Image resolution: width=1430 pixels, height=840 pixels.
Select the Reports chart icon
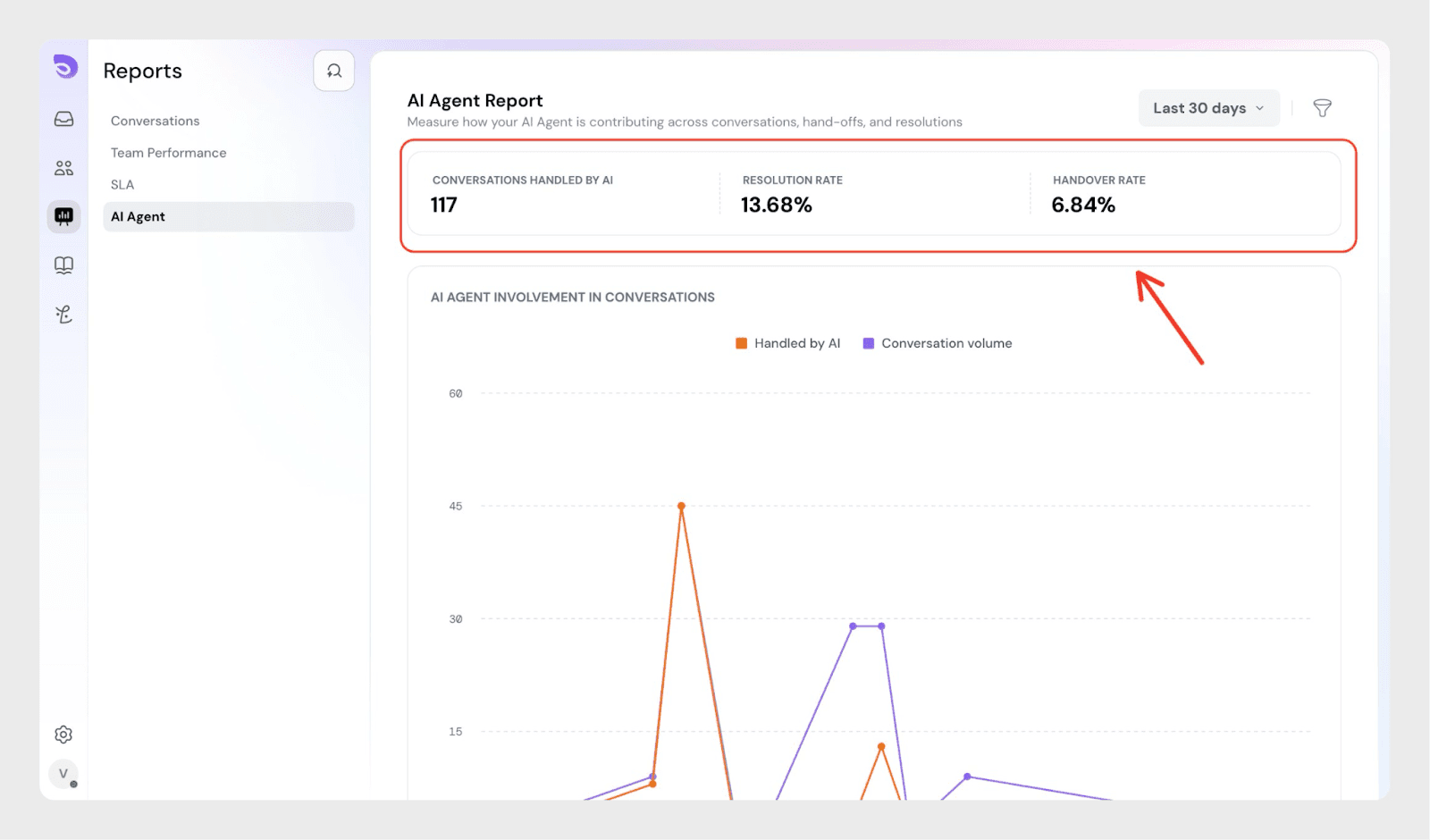64,216
